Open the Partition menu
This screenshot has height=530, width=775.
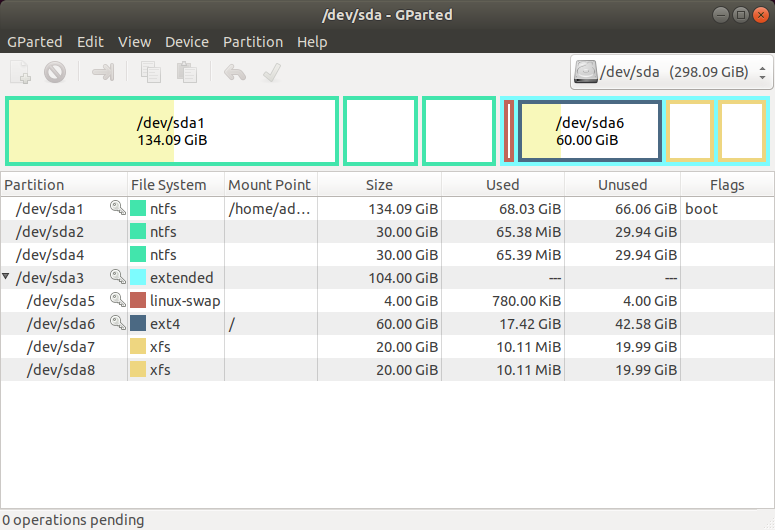252,42
